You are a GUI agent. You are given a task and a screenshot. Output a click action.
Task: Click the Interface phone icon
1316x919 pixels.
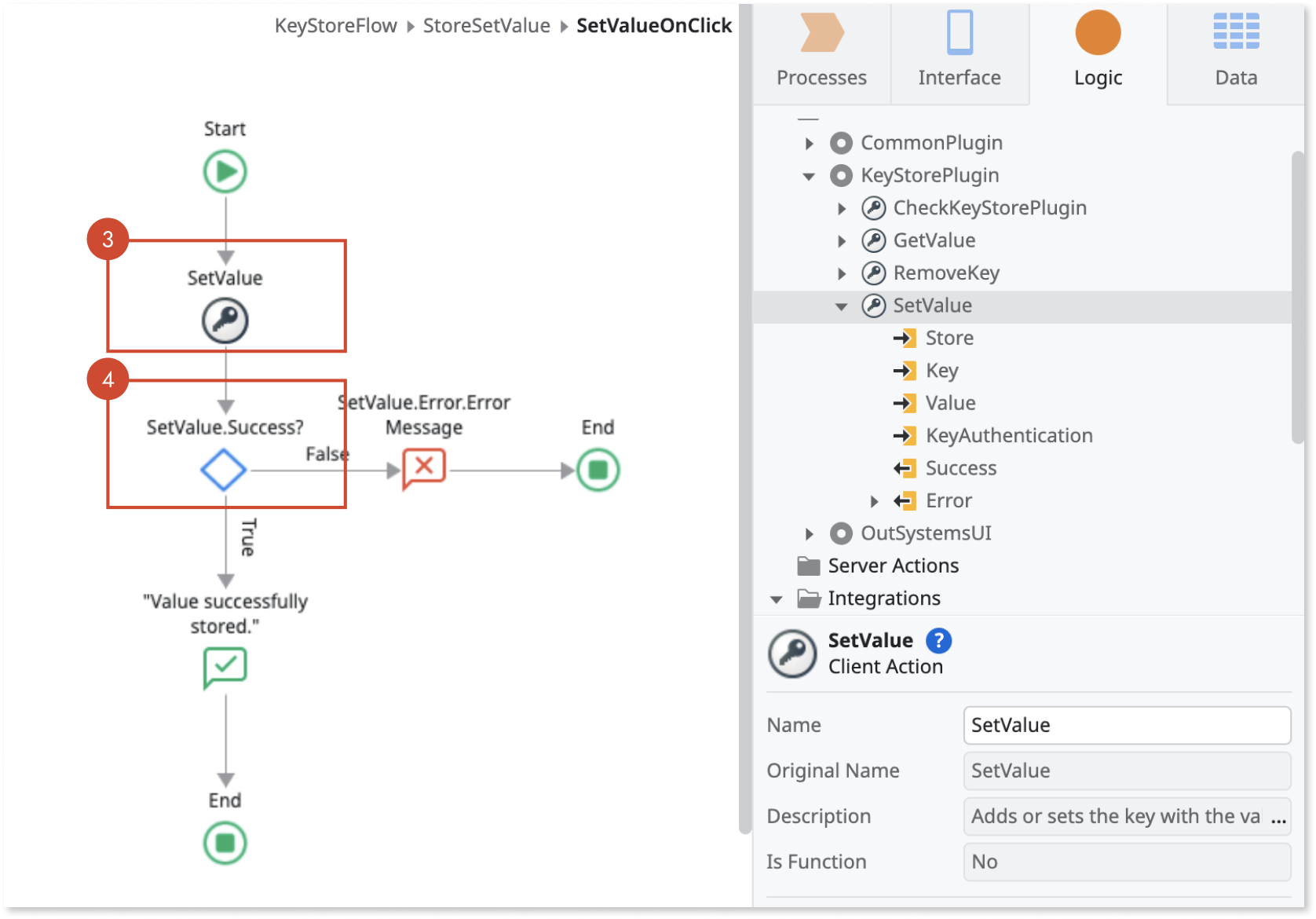click(x=960, y=35)
